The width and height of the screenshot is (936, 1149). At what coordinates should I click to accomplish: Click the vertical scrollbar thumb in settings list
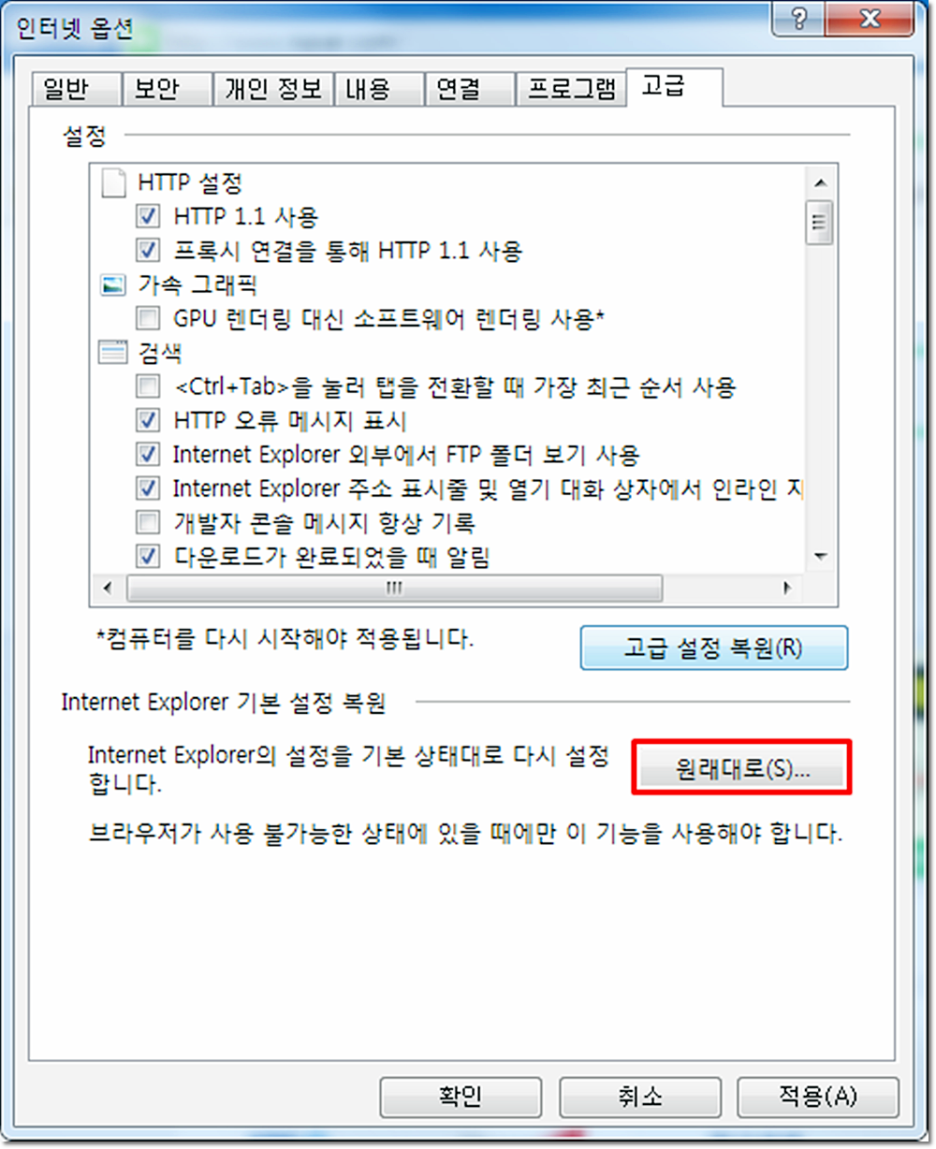819,223
